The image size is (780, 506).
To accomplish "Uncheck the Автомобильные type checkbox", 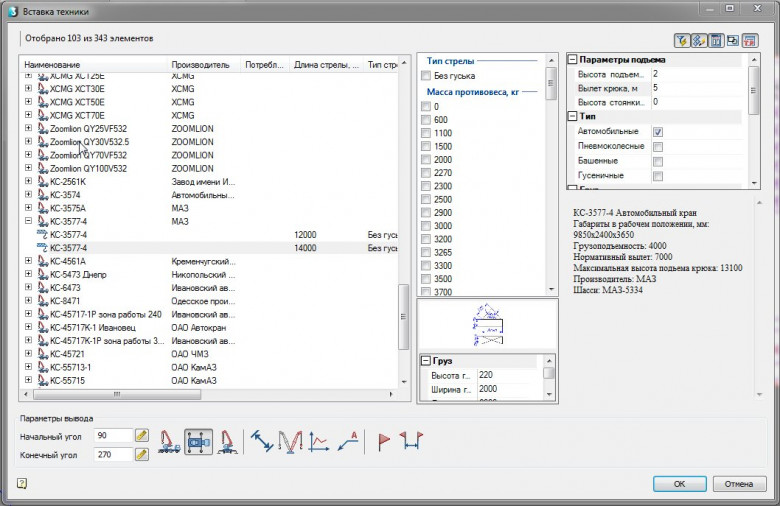I will point(658,132).
